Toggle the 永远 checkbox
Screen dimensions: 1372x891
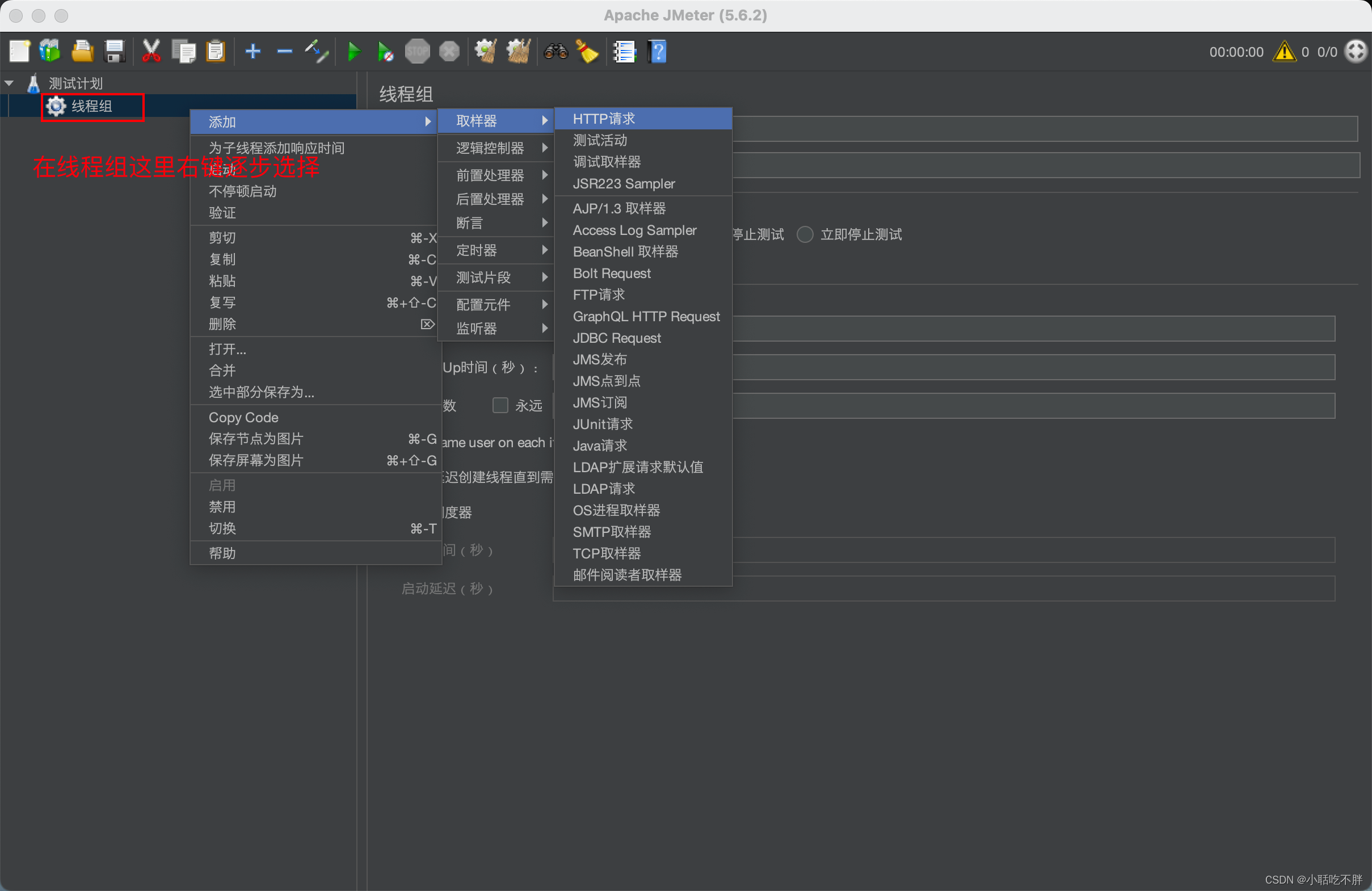(500, 405)
